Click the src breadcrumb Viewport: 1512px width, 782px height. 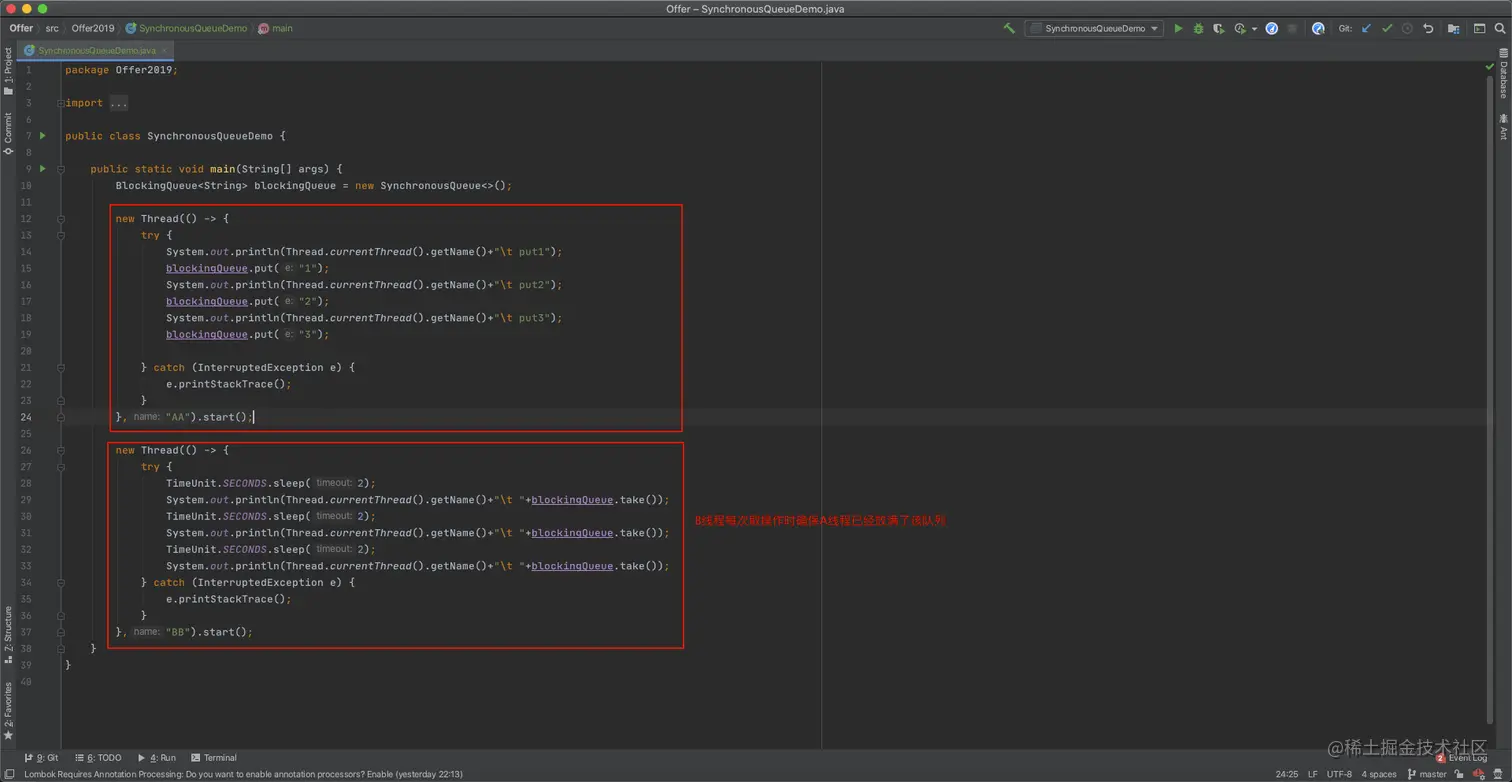[52, 29]
